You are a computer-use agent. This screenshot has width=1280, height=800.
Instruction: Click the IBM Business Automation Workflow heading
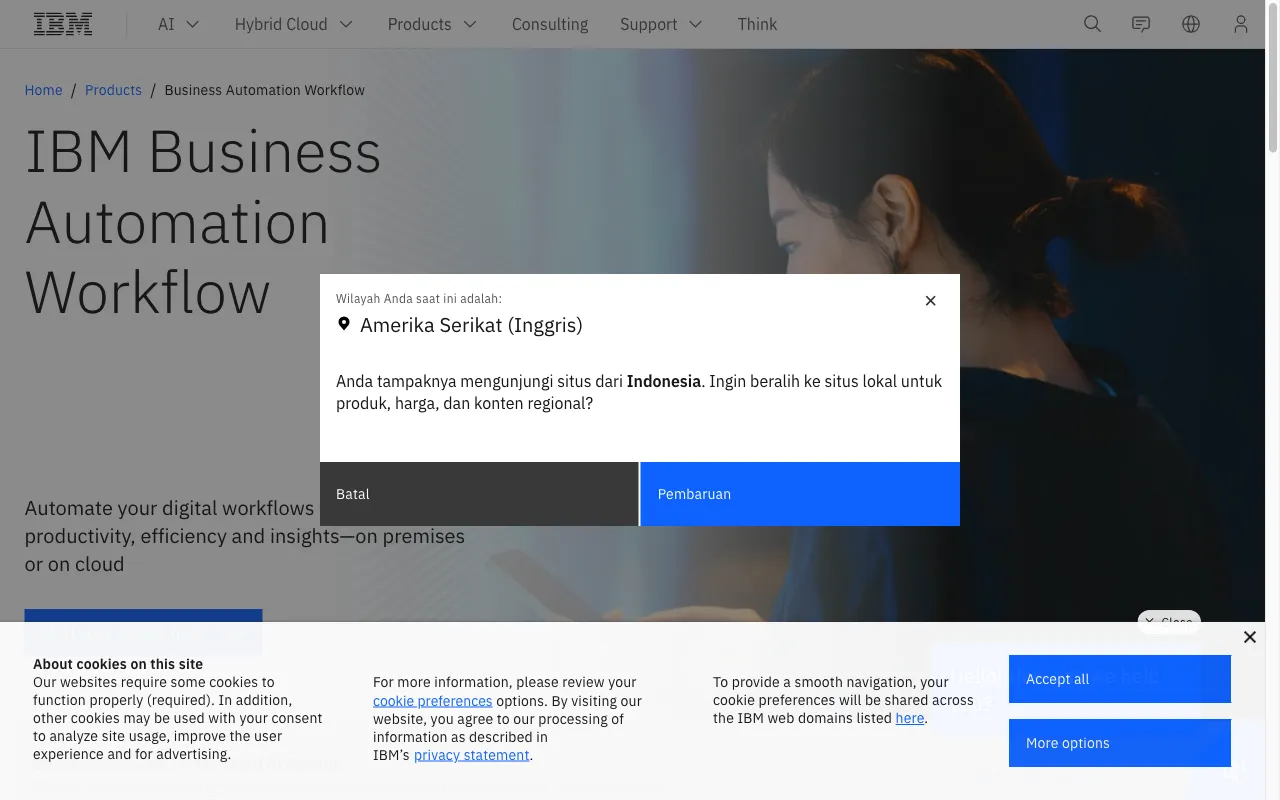point(203,222)
